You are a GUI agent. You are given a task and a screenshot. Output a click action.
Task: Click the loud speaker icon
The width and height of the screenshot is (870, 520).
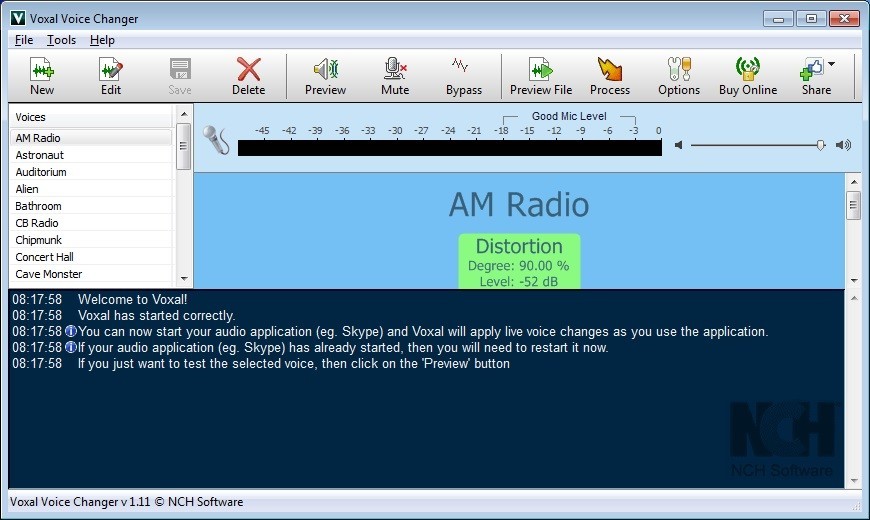[x=843, y=145]
